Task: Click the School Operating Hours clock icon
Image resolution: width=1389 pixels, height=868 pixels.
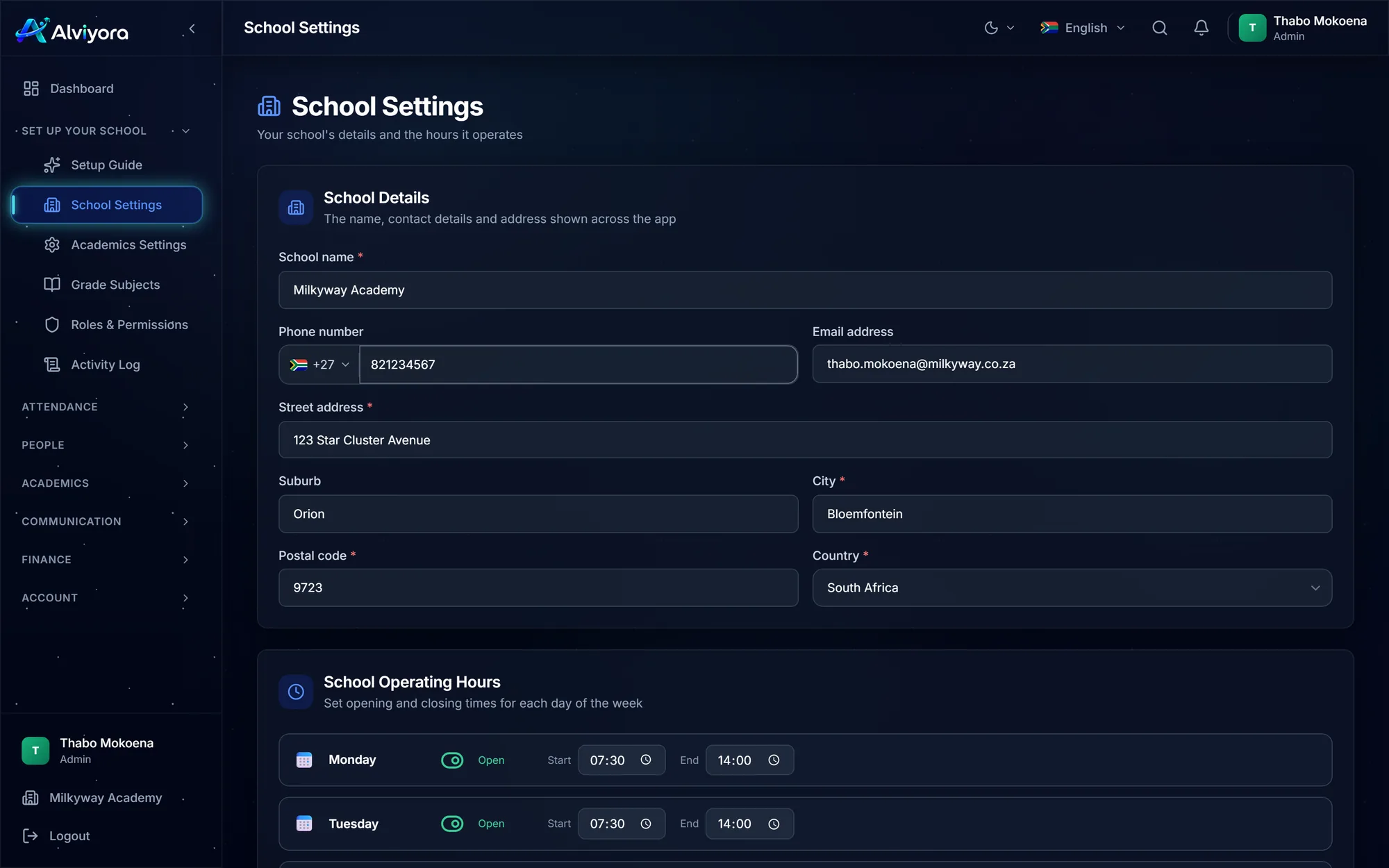Action: (296, 692)
